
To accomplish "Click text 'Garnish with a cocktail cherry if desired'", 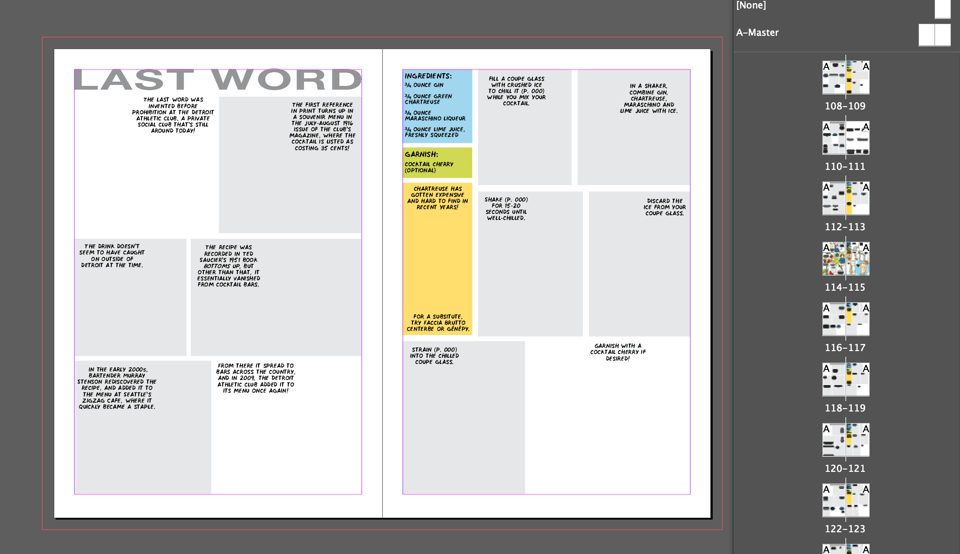I will click(x=618, y=352).
